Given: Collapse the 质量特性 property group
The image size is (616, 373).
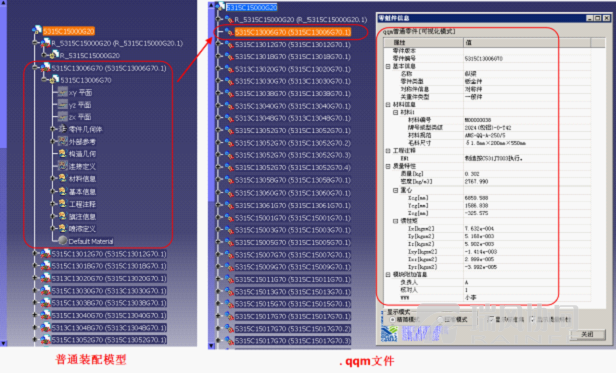Looking at the screenshot, I should coord(388,166).
